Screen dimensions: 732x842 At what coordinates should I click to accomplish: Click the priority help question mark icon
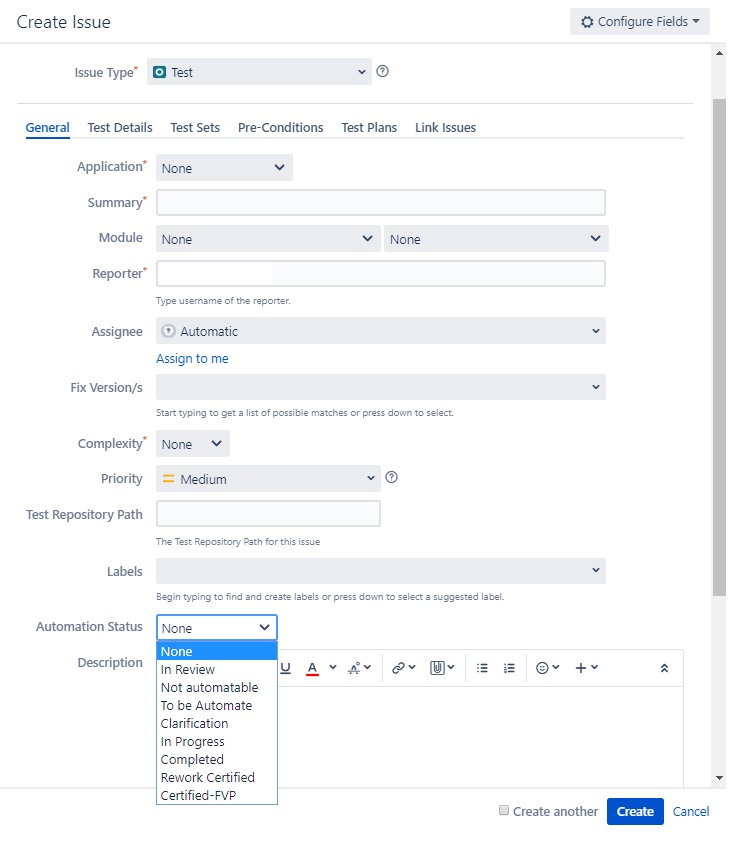(x=391, y=478)
